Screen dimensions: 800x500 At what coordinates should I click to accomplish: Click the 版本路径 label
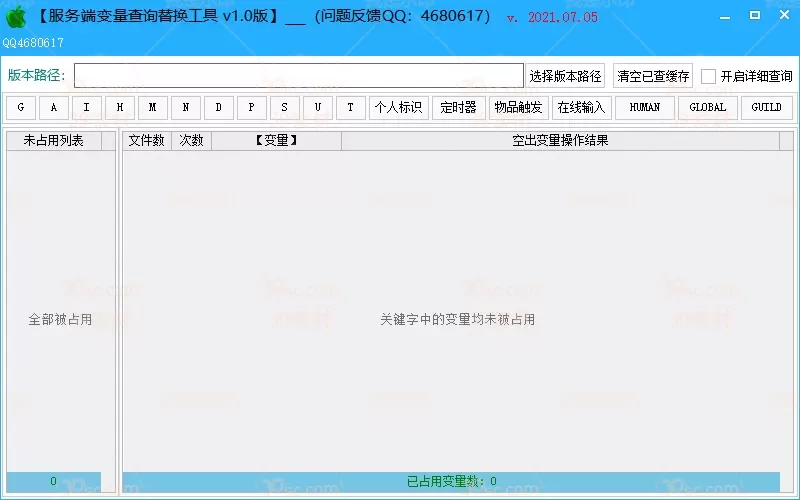[x=36, y=76]
